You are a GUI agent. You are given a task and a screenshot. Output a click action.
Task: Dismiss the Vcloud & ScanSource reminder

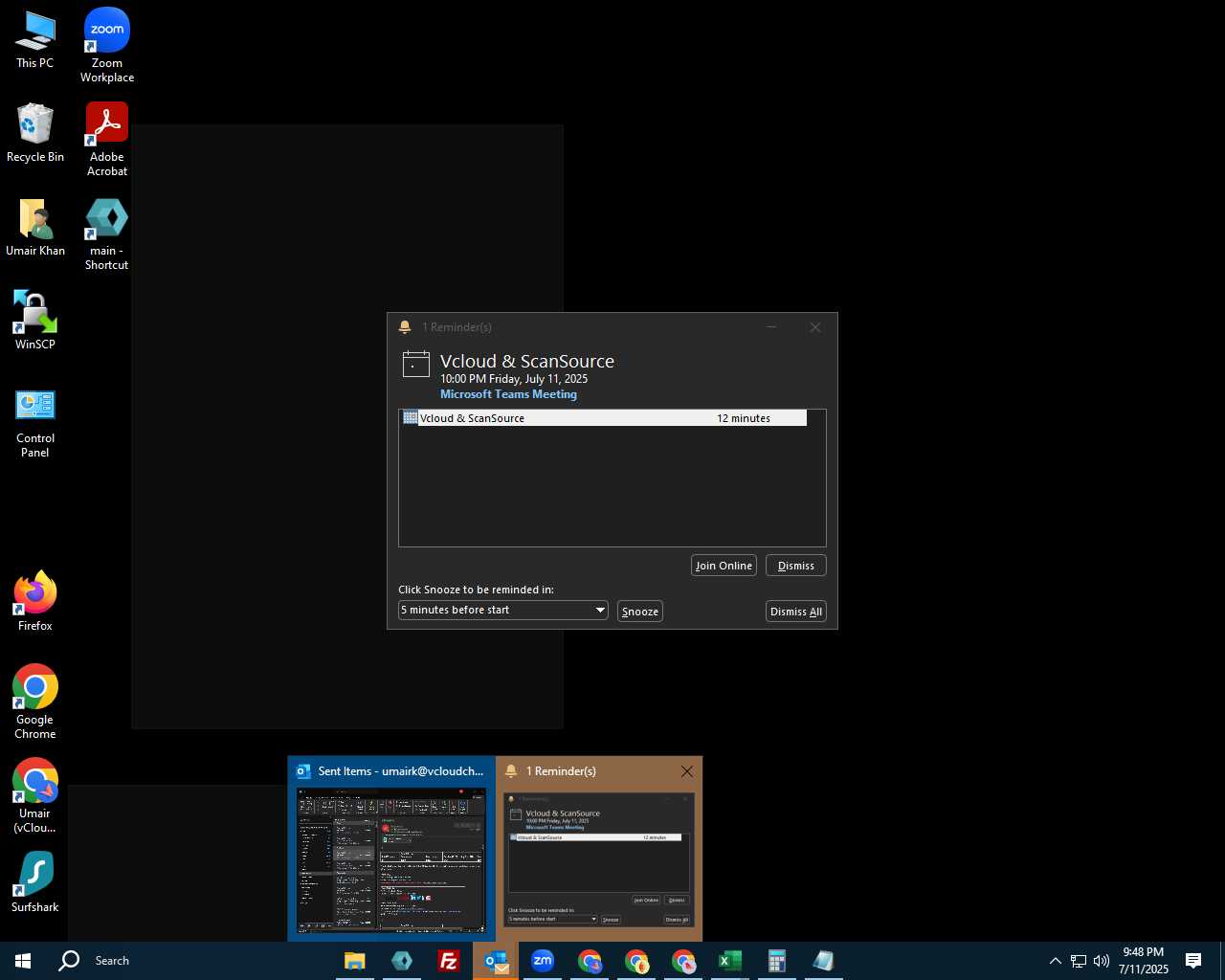[796, 566]
